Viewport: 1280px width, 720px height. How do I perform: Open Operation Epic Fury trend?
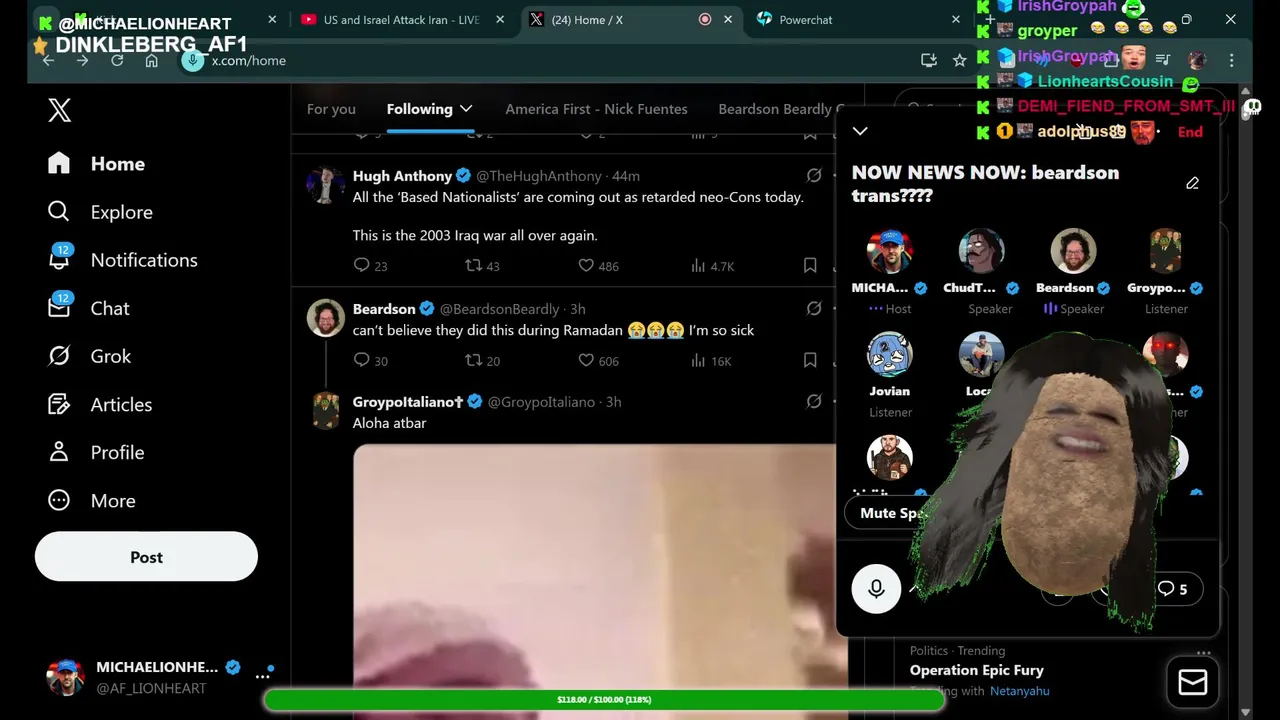976,670
